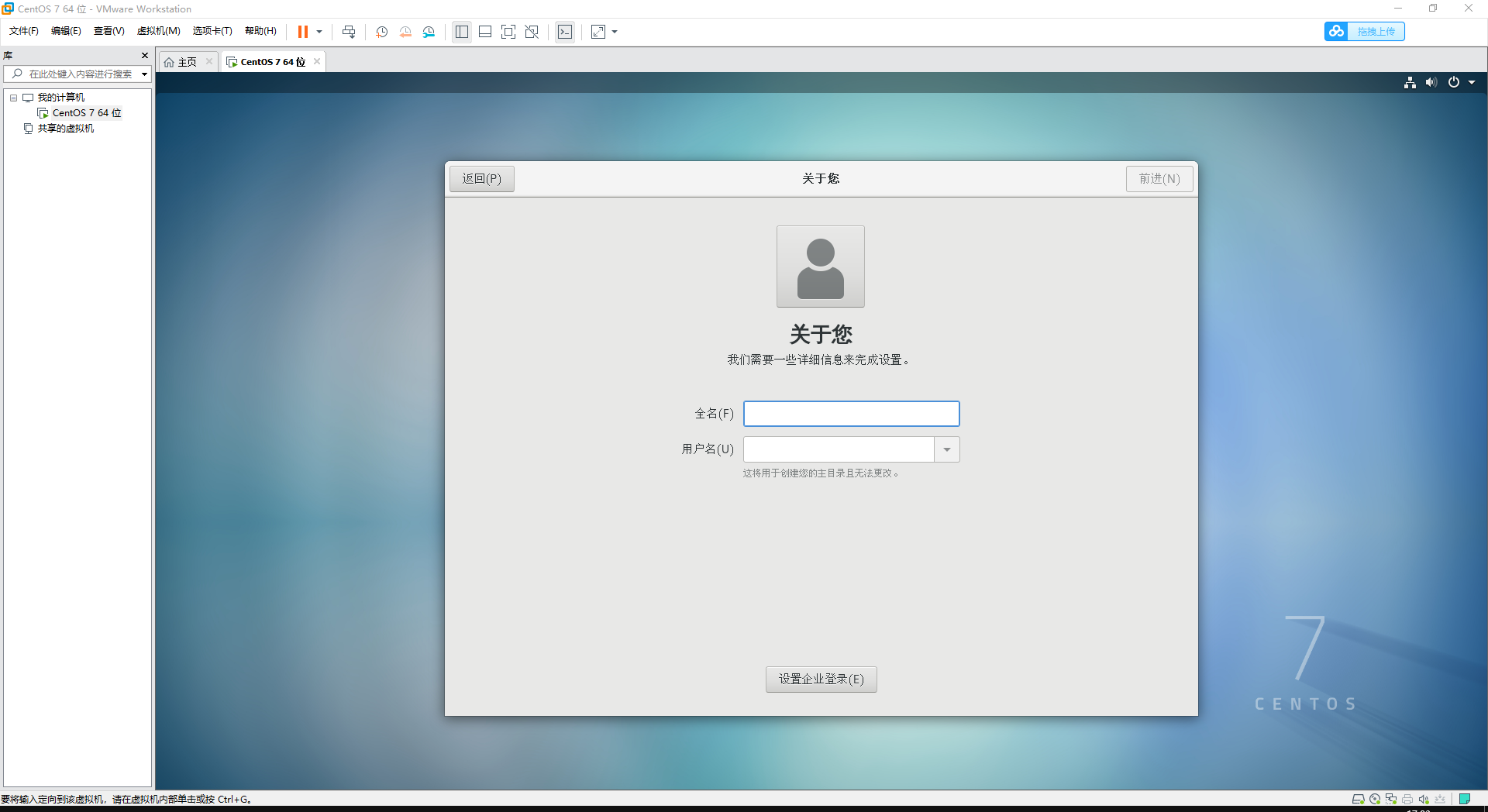Open the username suggestions dropdown arrow

click(947, 449)
